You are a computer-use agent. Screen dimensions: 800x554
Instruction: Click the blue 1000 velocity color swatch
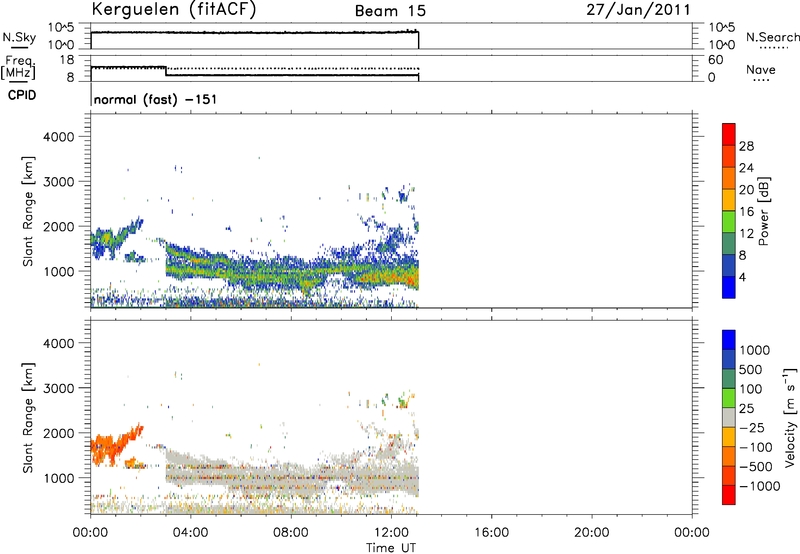coord(729,340)
